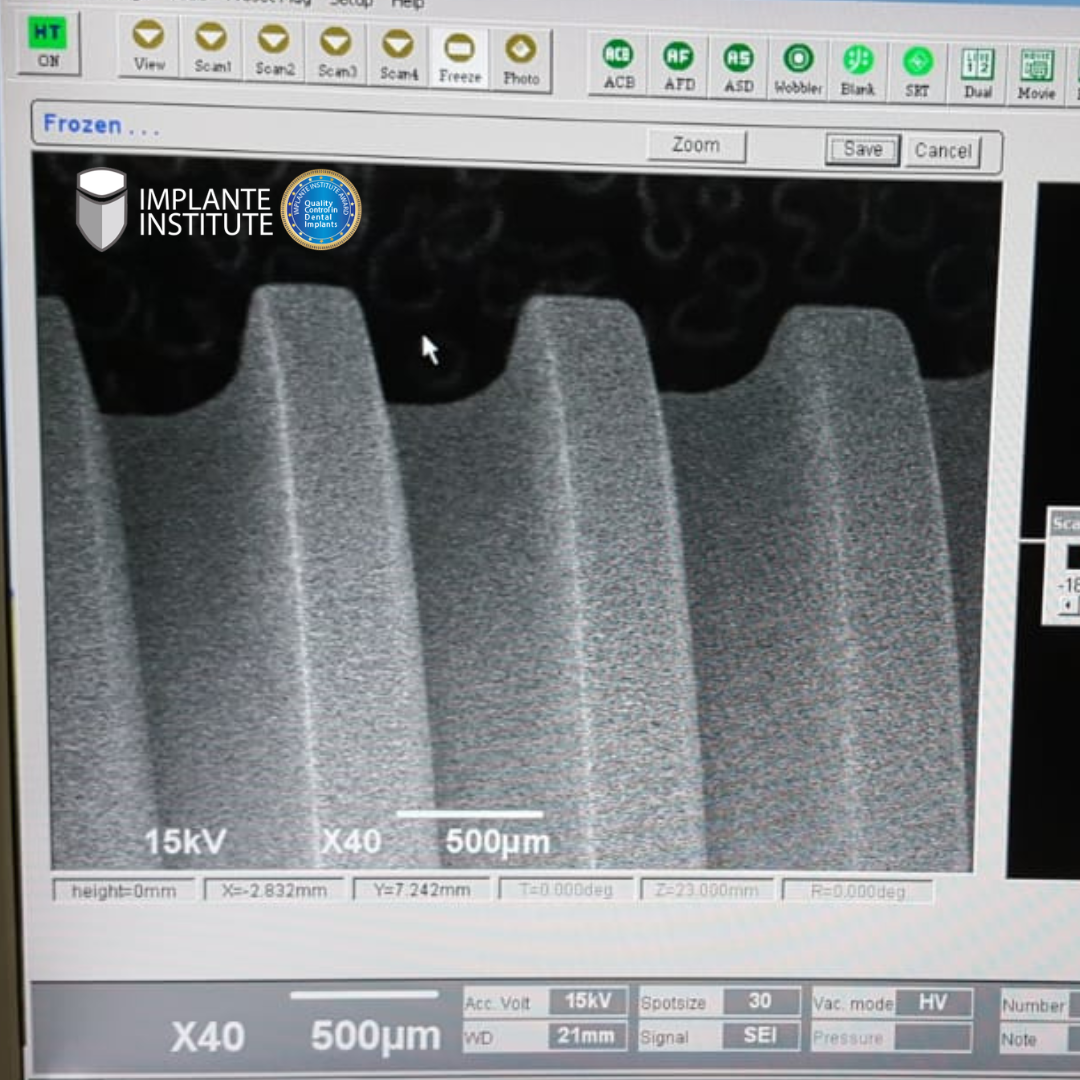The height and width of the screenshot is (1080, 1080).
Task: Open the Vac. mode HV setting
Action: [932, 1003]
